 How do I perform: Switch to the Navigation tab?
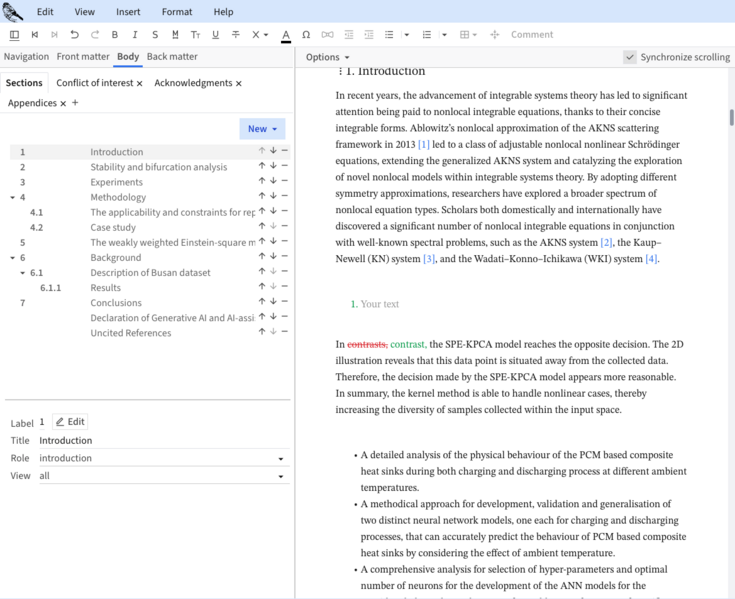pos(26,57)
